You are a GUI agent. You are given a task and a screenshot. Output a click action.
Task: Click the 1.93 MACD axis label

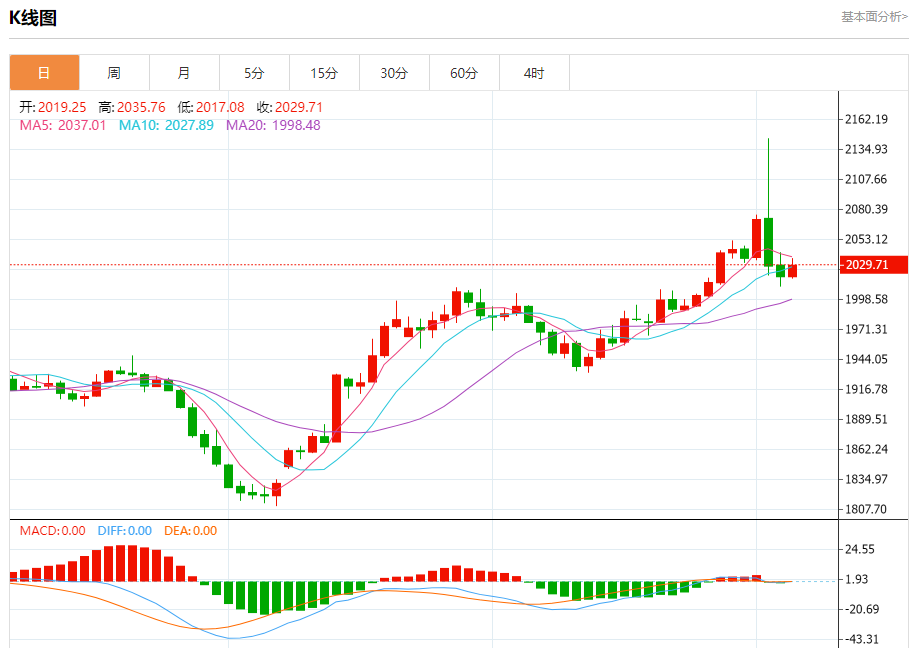pyautogui.click(x=857, y=579)
